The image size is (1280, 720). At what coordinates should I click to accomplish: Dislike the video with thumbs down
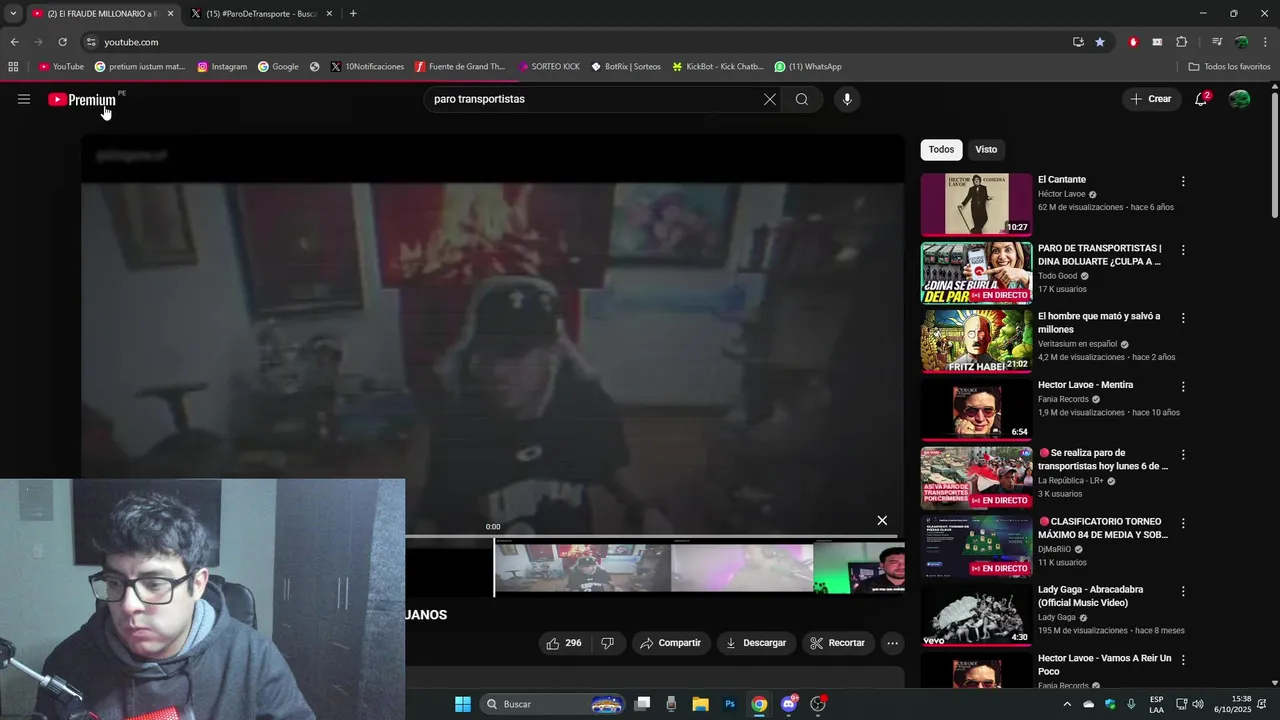point(607,643)
